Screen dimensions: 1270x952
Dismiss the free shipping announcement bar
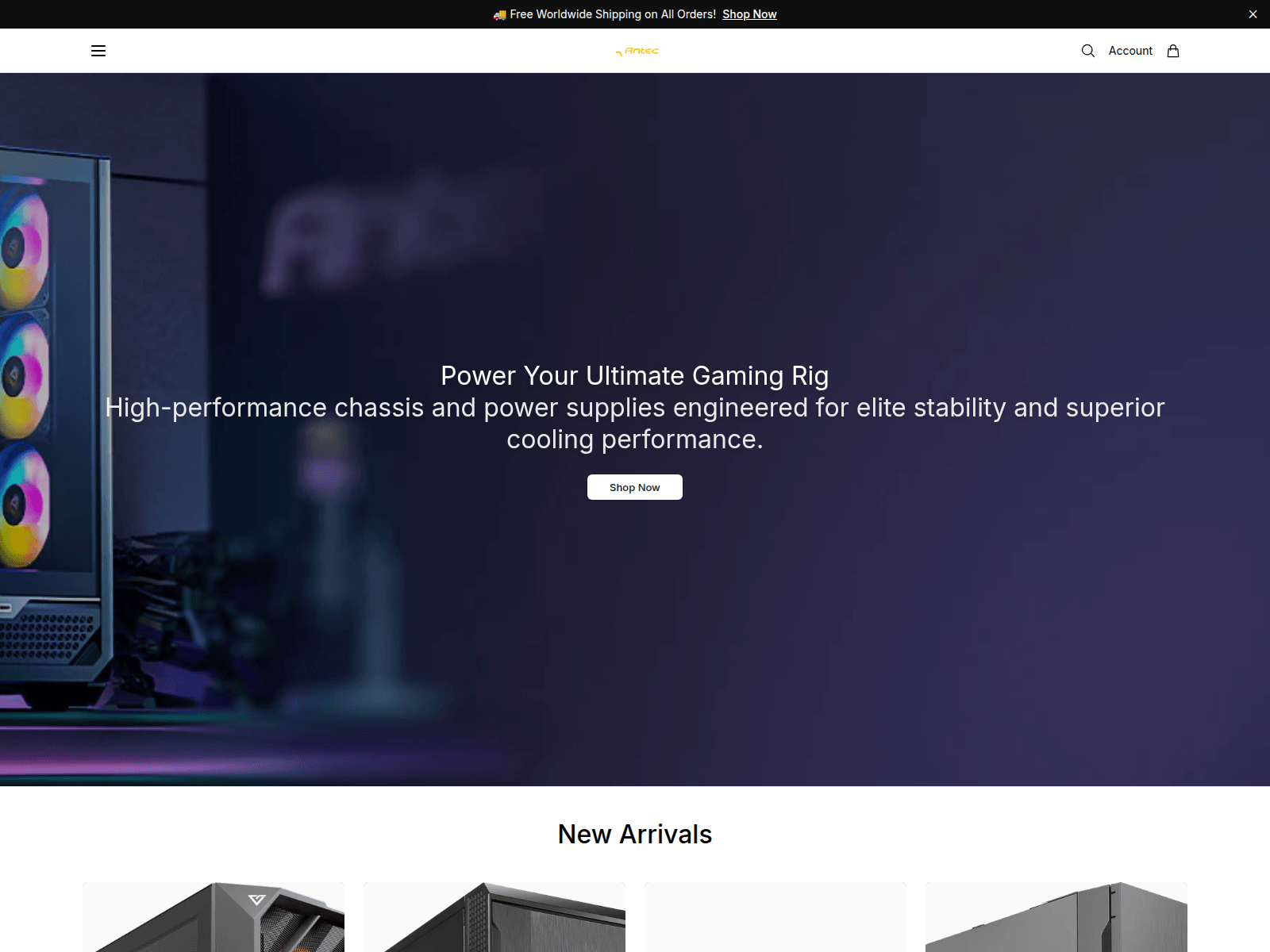pos(1253,14)
